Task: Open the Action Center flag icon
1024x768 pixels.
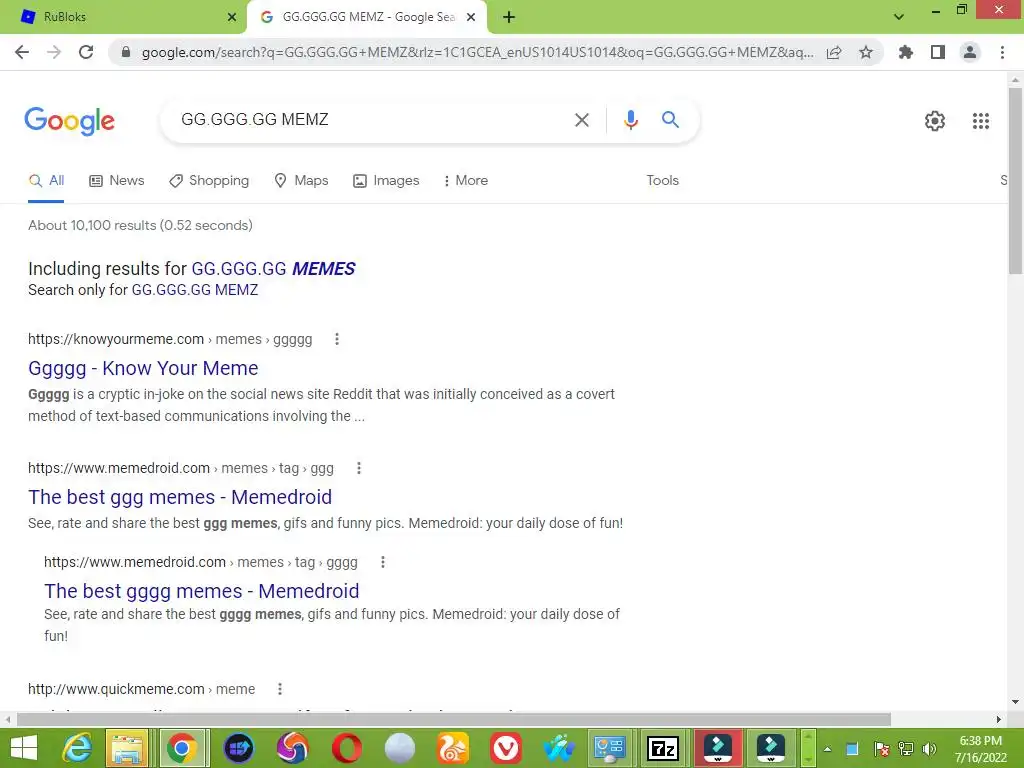Action: pyautogui.click(x=881, y=749)
